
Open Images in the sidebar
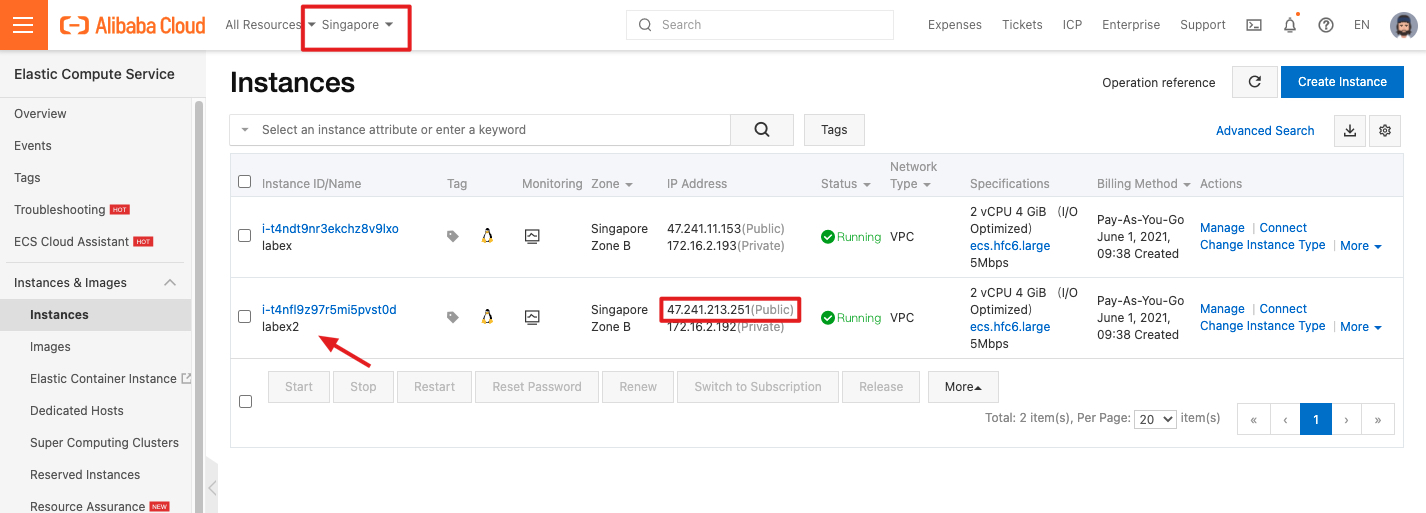click(50, 347)
